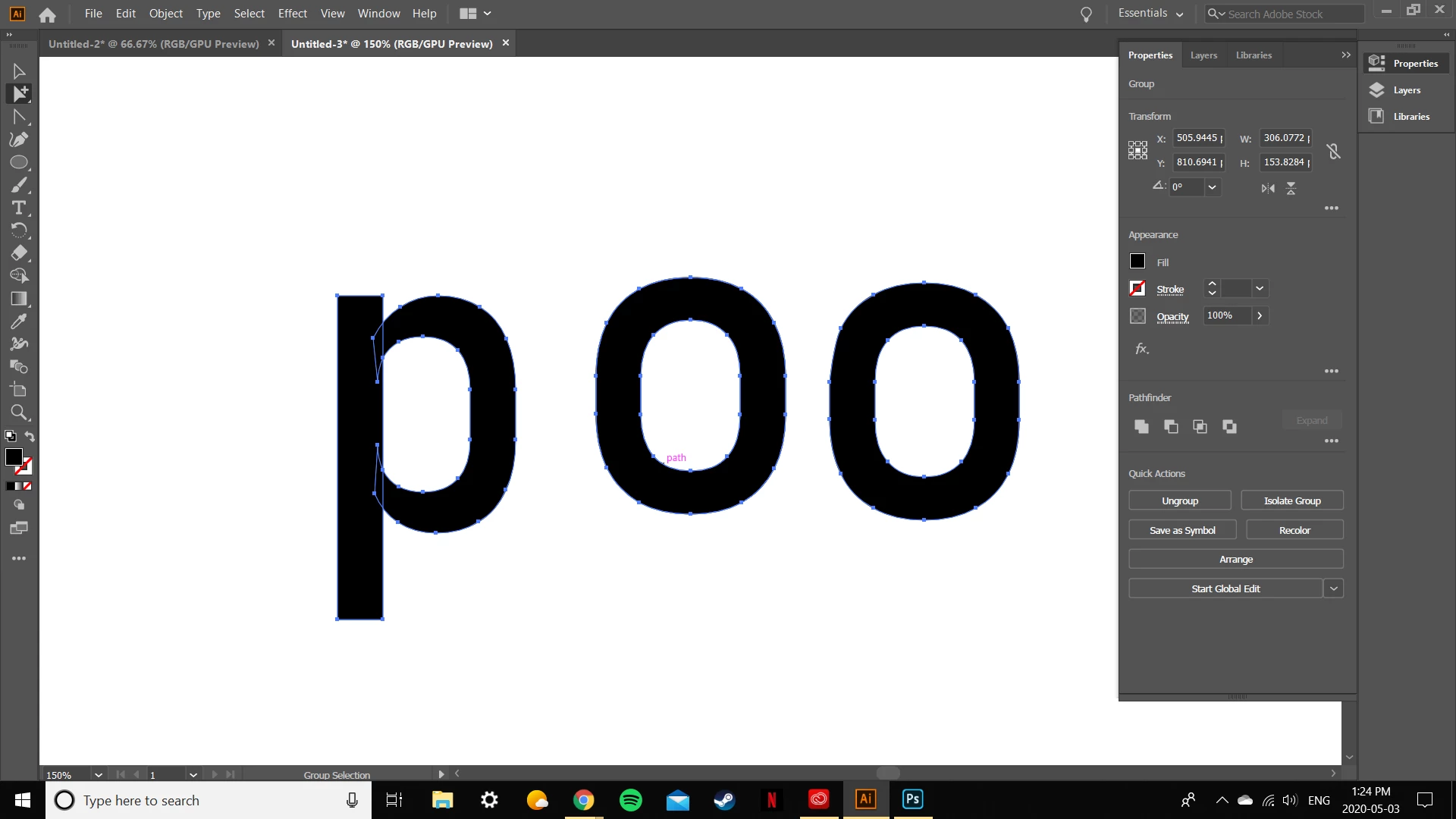The height and width of the screenshot is (819, 1456).
Task: Click the black Fill color swatch
Action: (1137, 262)
